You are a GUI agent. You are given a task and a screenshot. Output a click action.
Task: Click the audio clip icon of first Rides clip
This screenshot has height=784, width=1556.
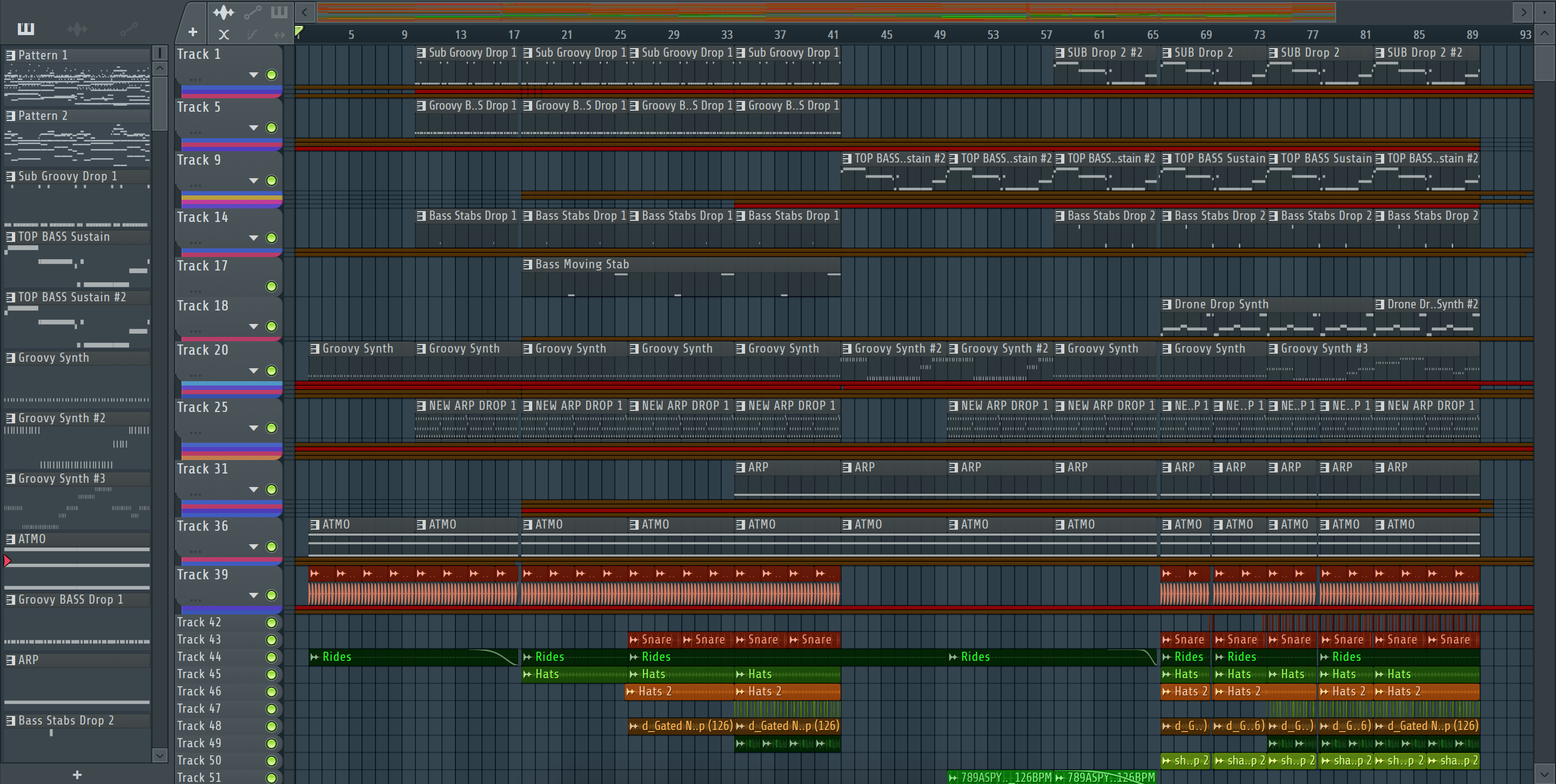point(314,657)
